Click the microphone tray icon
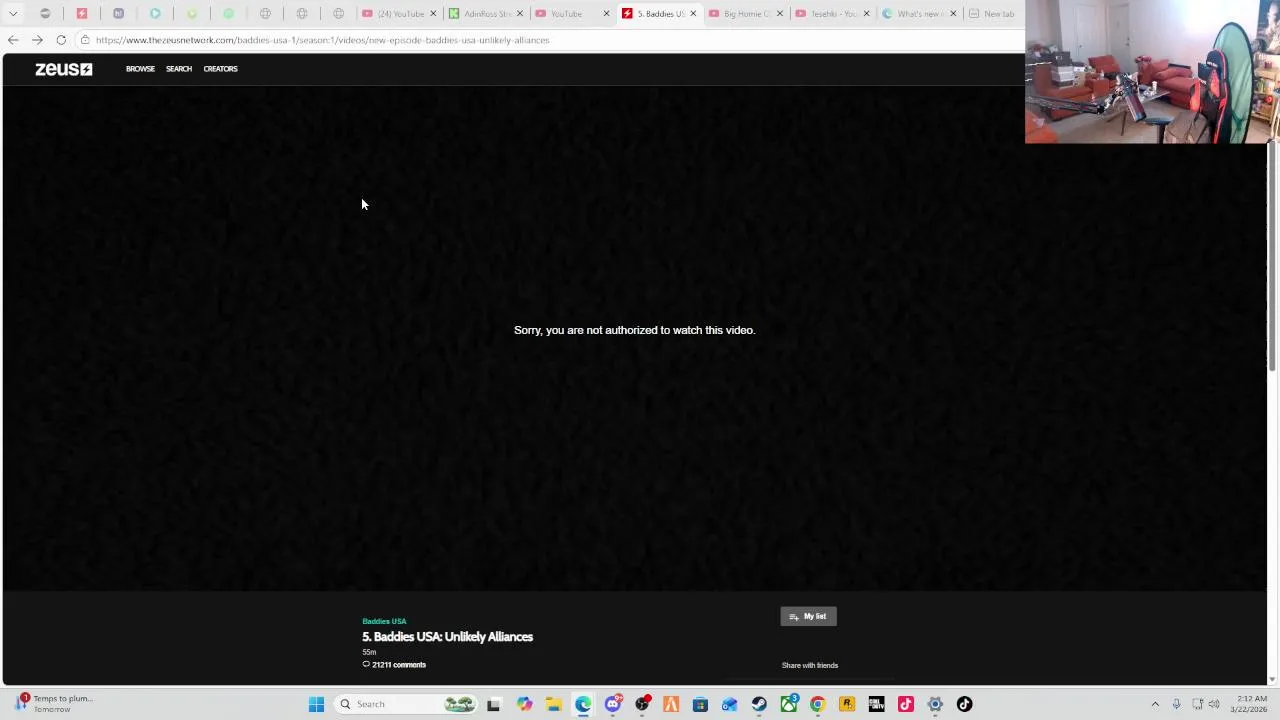The height and width of the screenshot is (720, 1280). tap(1176, 704)
